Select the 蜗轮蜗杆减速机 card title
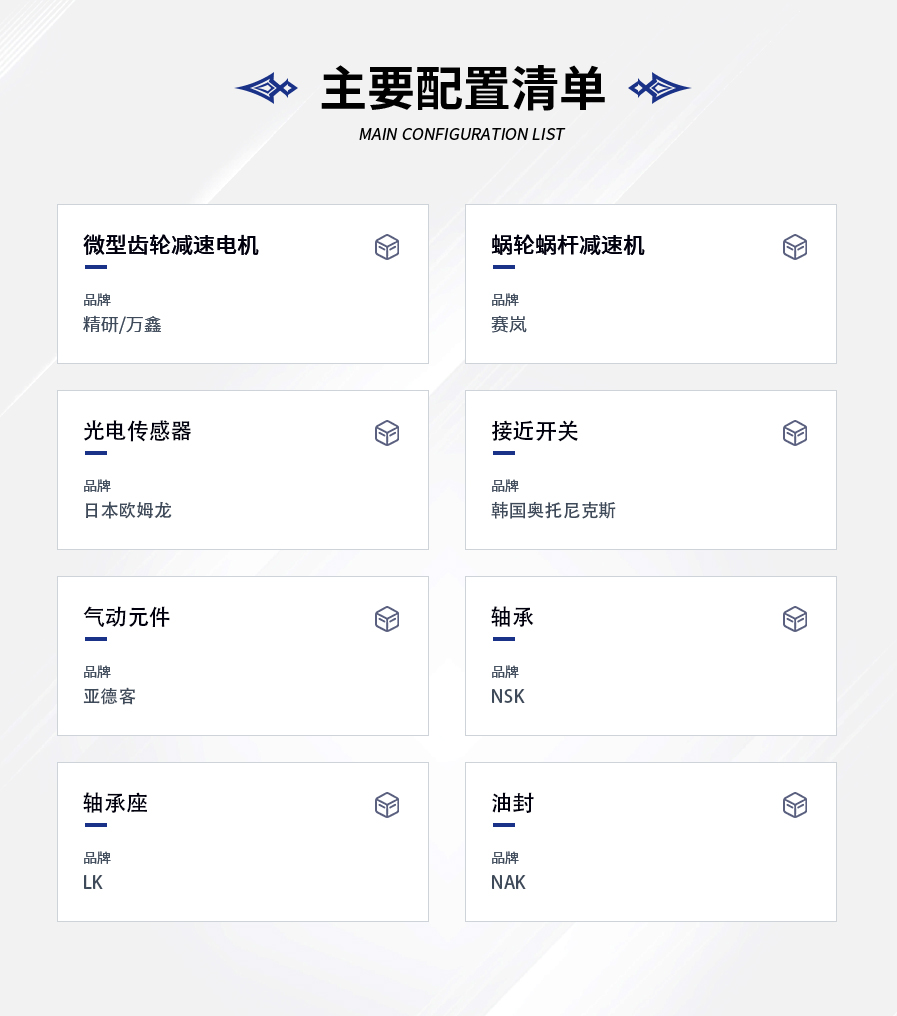897x1016 pixels. 568,245
